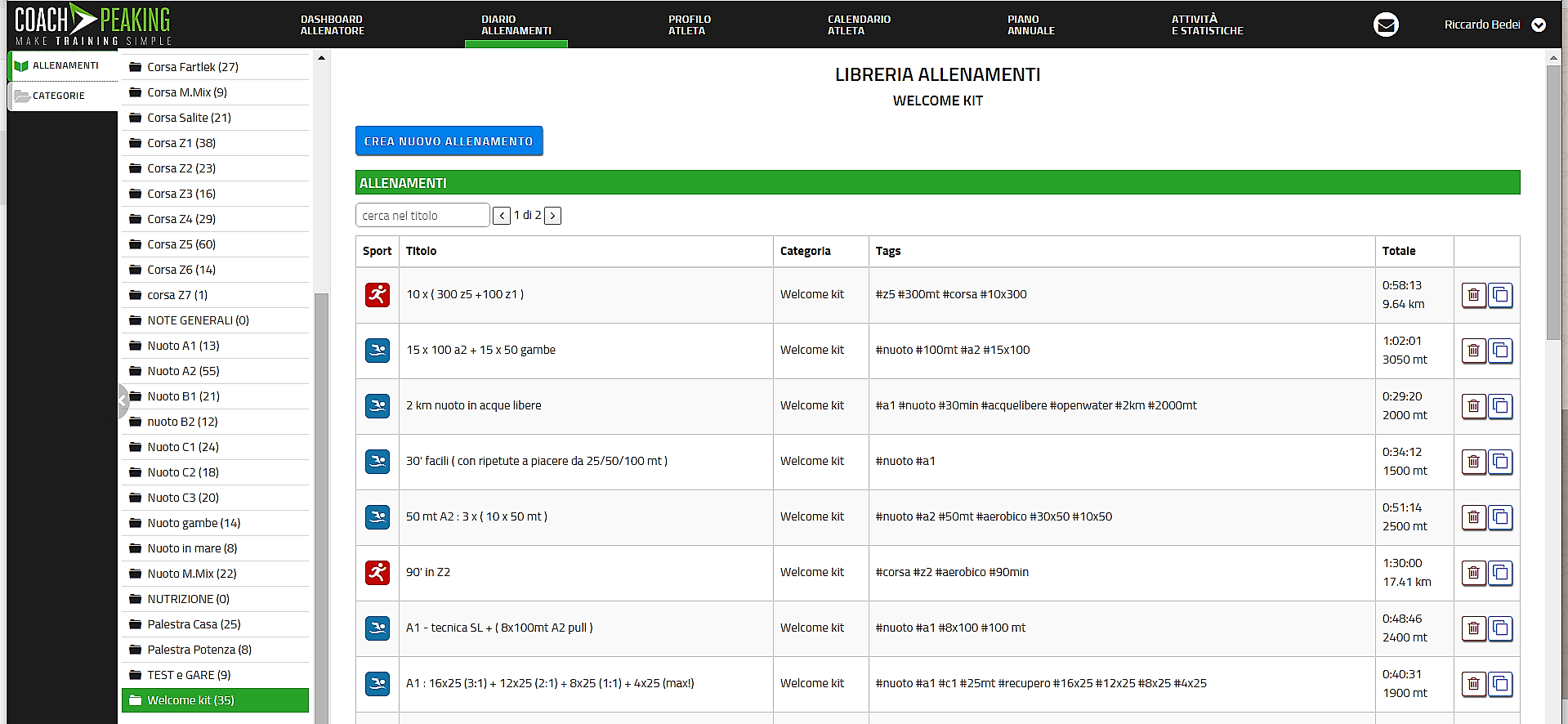Click the sidebar collapse arrow handle
Image resolution: width=1568 pixels, height=724 pixels.
[123, 401]
